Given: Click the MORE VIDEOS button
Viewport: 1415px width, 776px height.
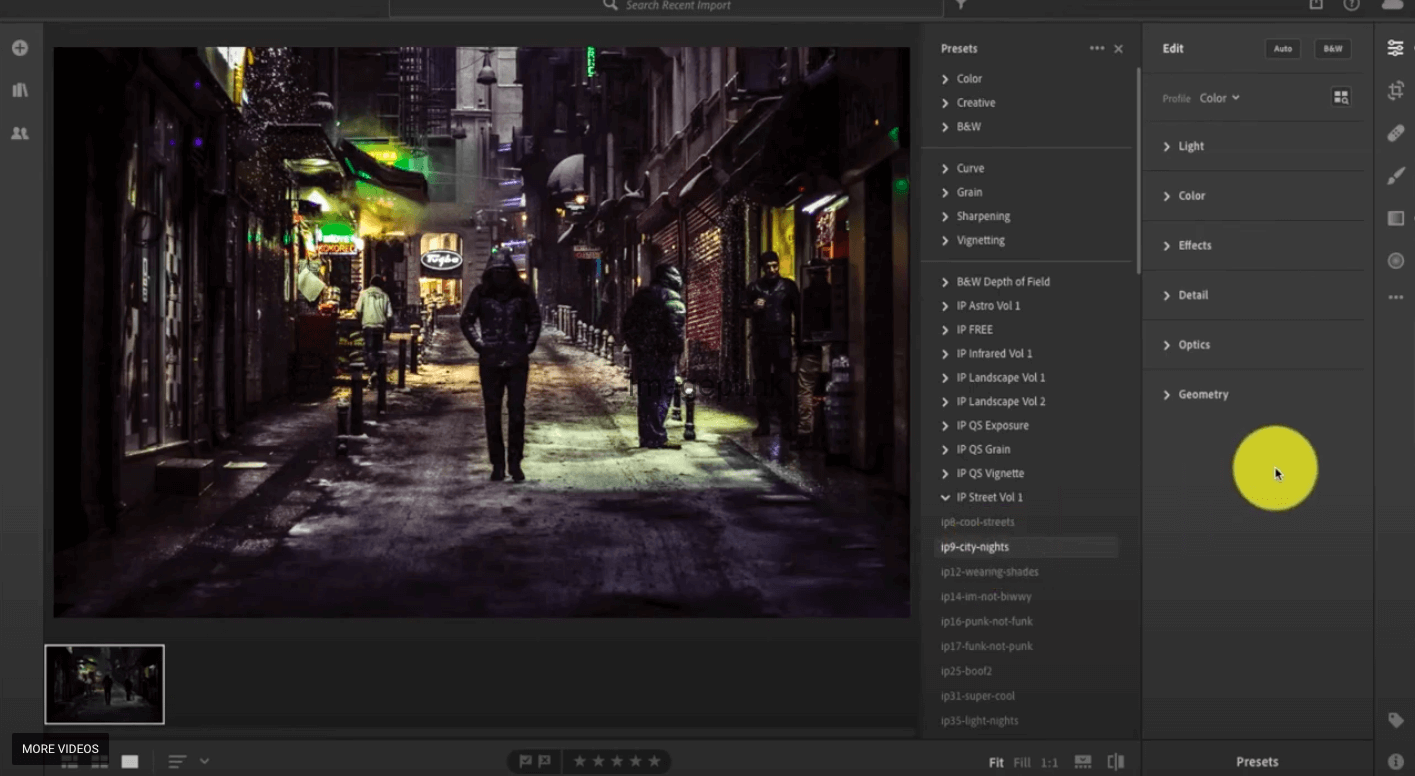Looking at the screenshot, I should pyautogui.click(x=60, y=748).
